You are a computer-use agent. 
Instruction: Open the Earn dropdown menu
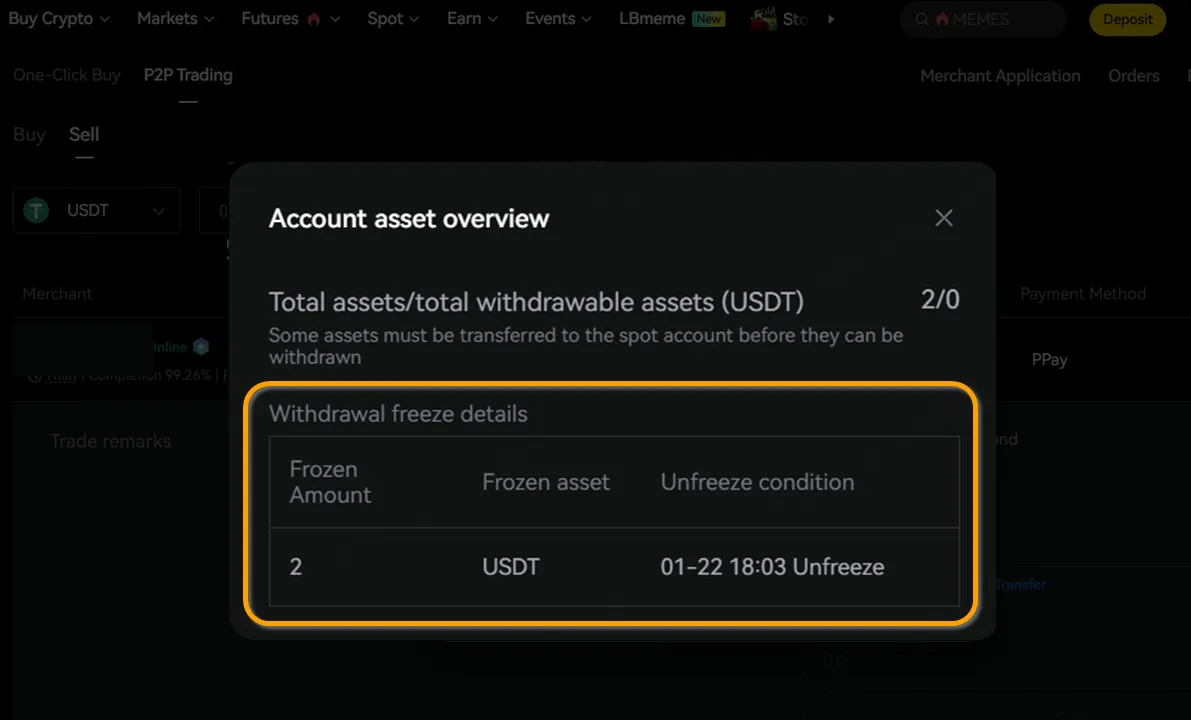472,19
